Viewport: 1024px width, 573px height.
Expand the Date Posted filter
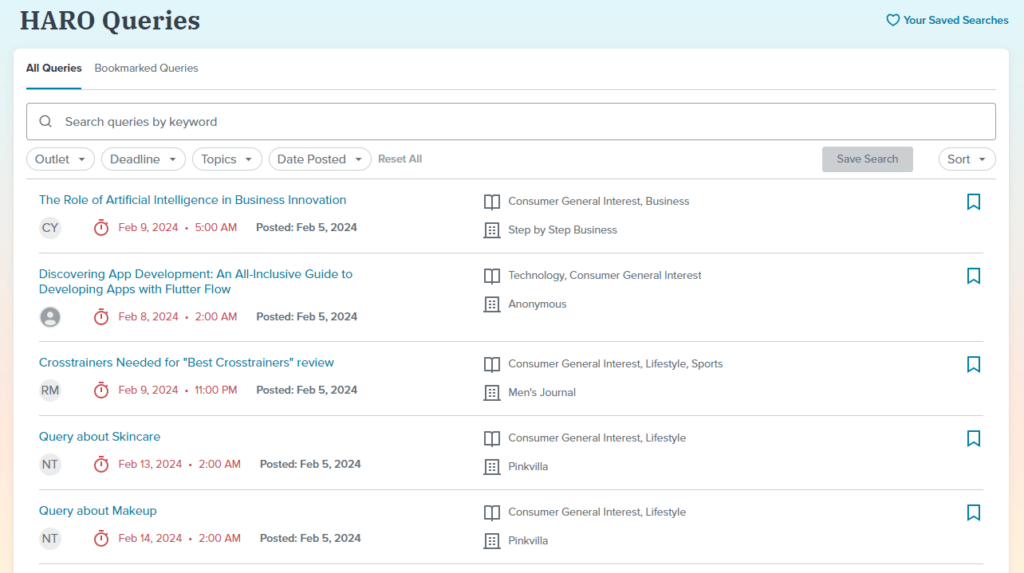point(319,159)
